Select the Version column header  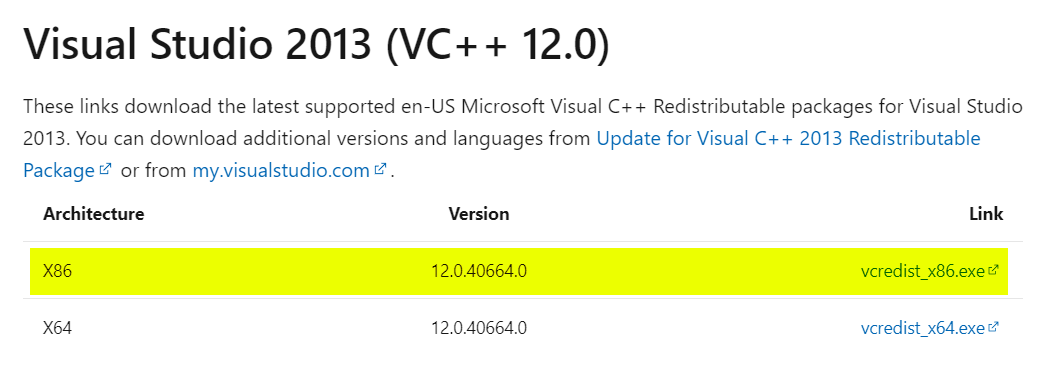pyautogui.click(x=479, y=214)
